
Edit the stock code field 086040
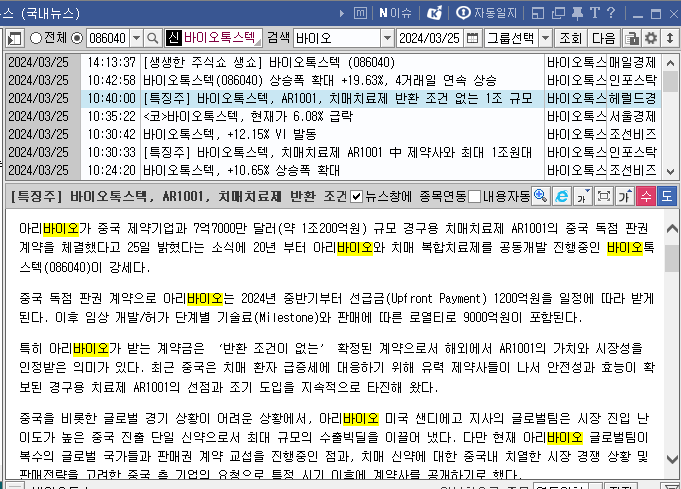tap(108, 38)
